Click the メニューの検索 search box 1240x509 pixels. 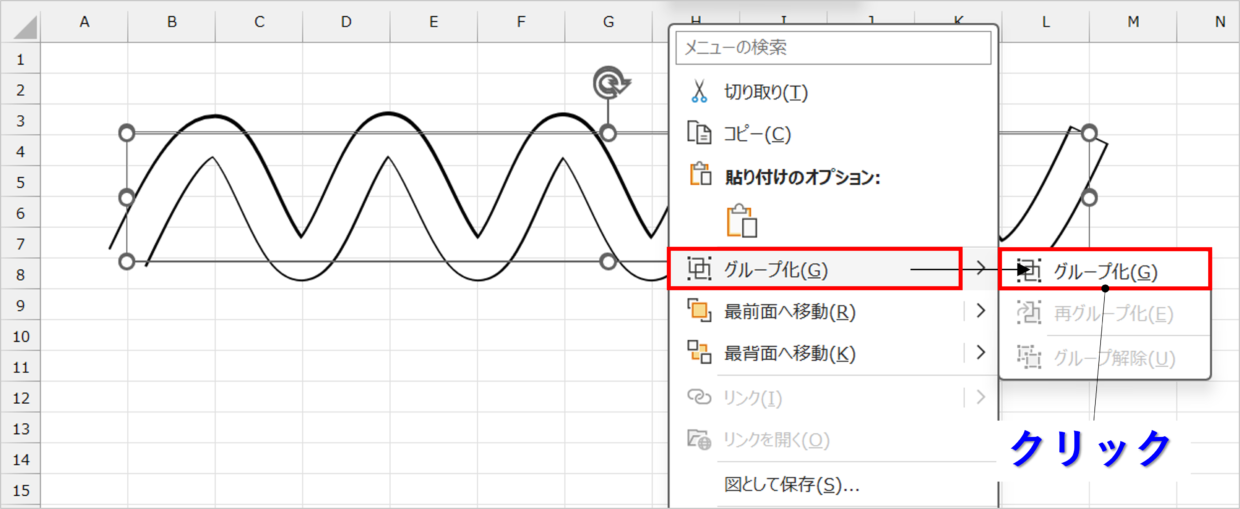[x=834, y=46]
